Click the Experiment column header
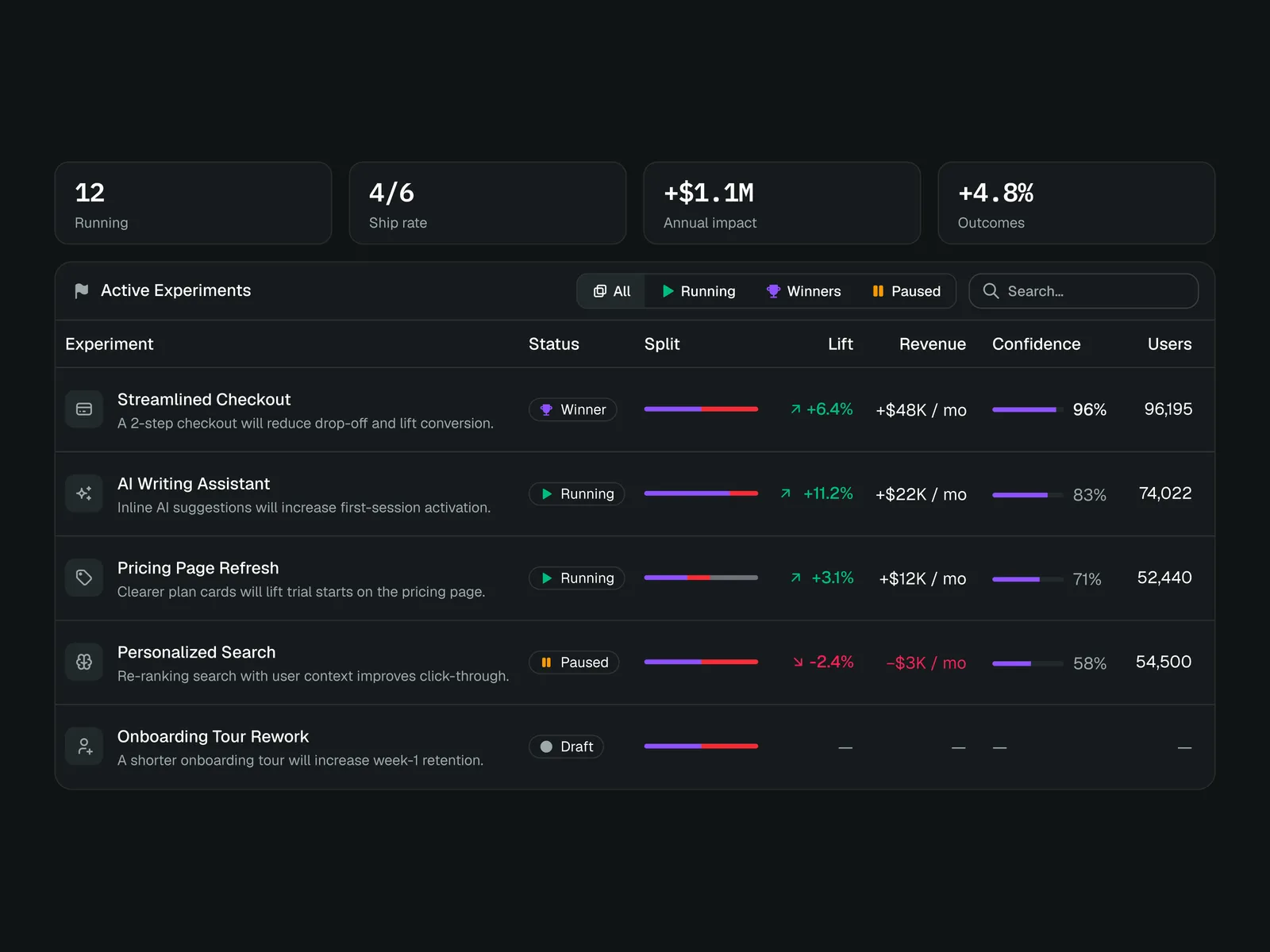The width and height of the screenshot is (1270, 952). (x=110, y=344)
